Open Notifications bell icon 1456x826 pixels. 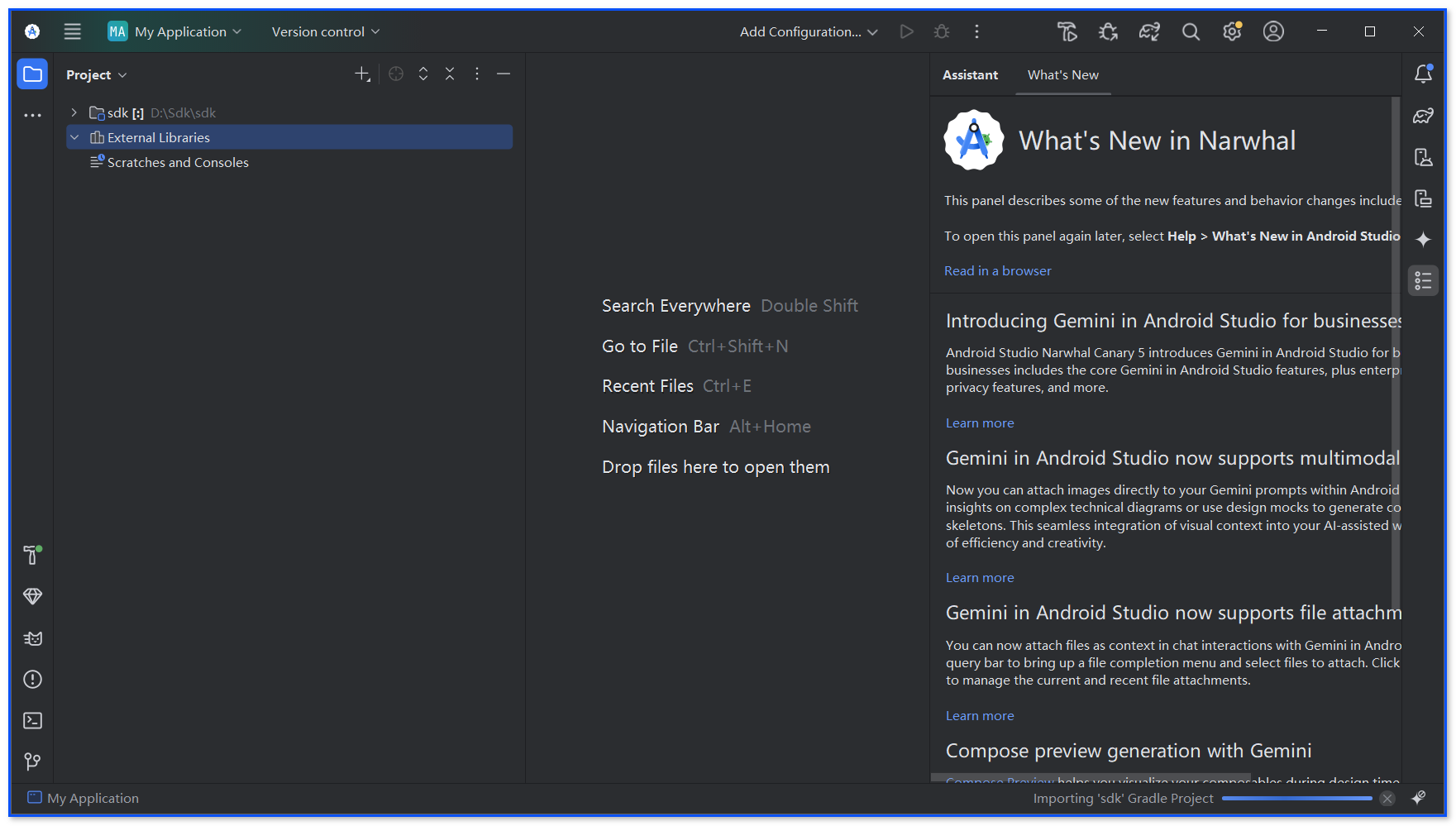pyautogui.click(x=1423, y=74)
